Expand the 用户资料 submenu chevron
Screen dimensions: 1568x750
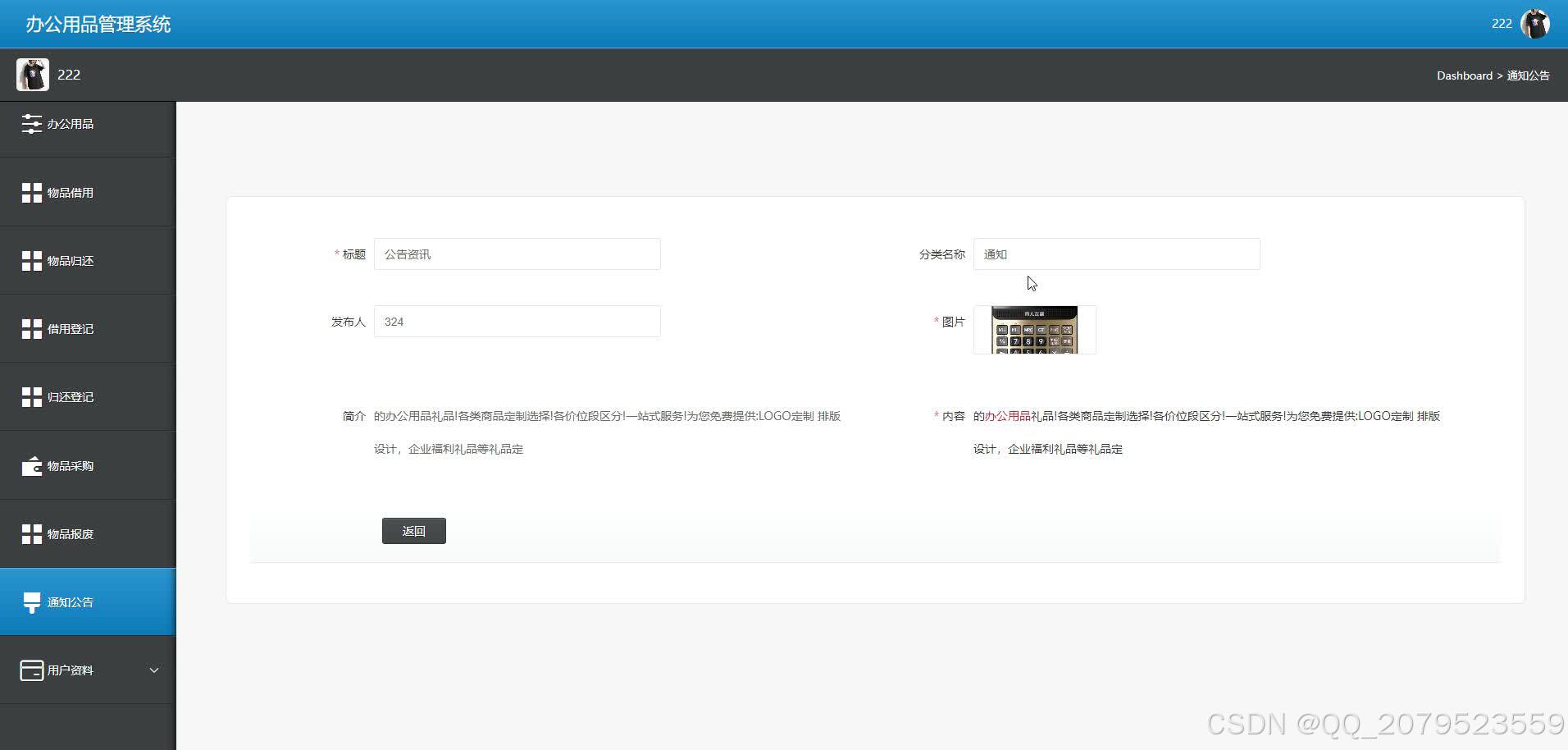tap(154, 670)
